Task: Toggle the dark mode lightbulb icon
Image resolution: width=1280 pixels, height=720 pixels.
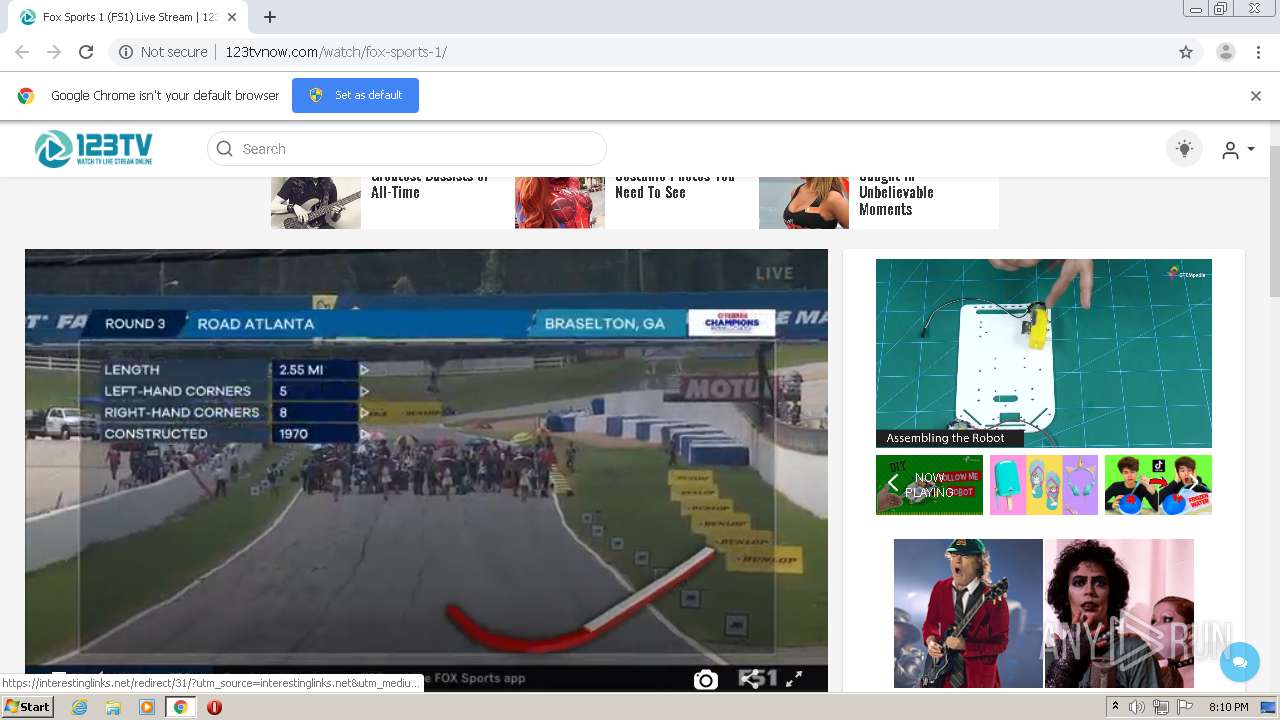Action: pos(1184,149)
